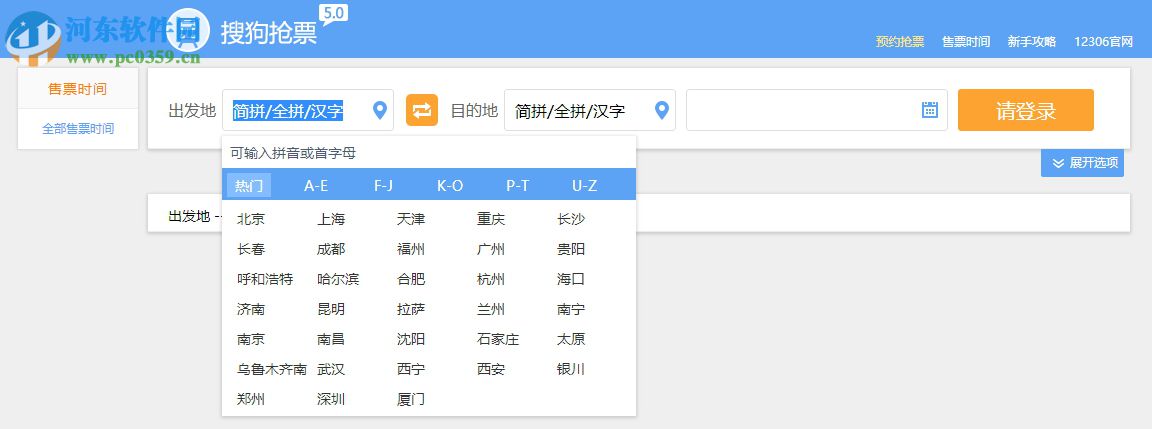1152x429 pixels.
Task: Focus the 出发地 departure input field
Action: coord(308,110)
